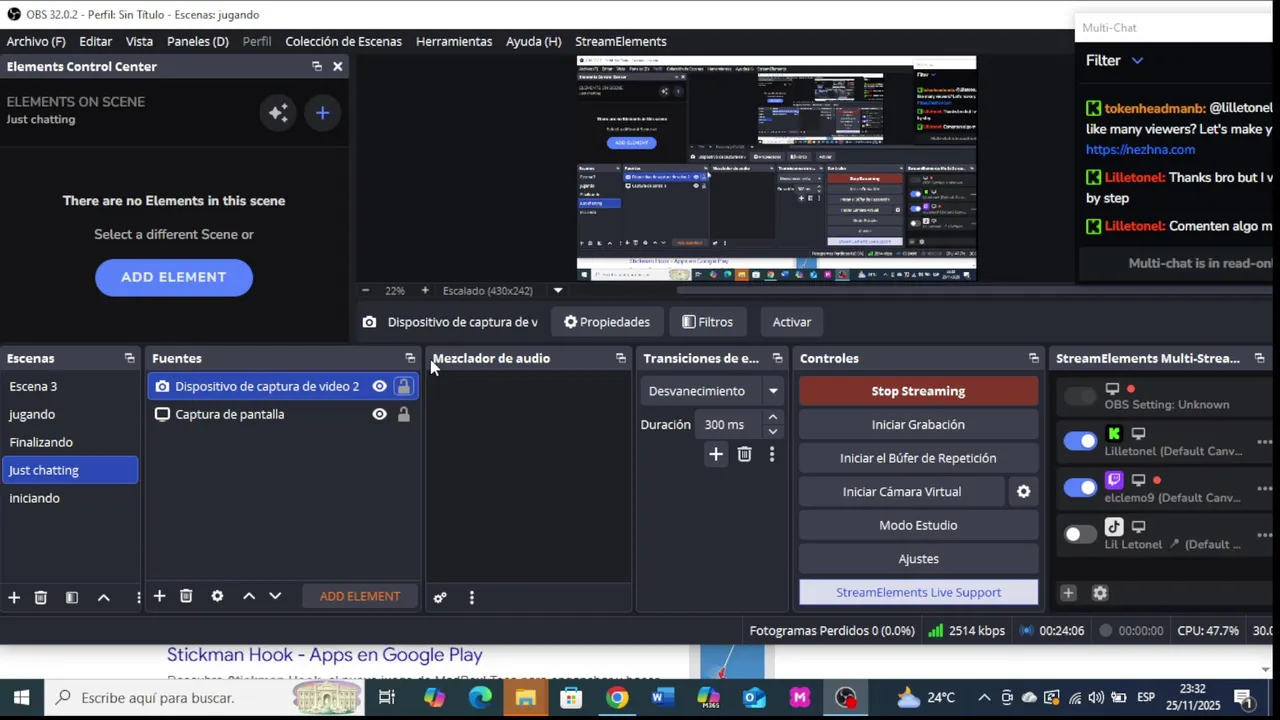Zoom in preview with plus icon
Viewport: 1280px width, 720px height.
[425, 290]
